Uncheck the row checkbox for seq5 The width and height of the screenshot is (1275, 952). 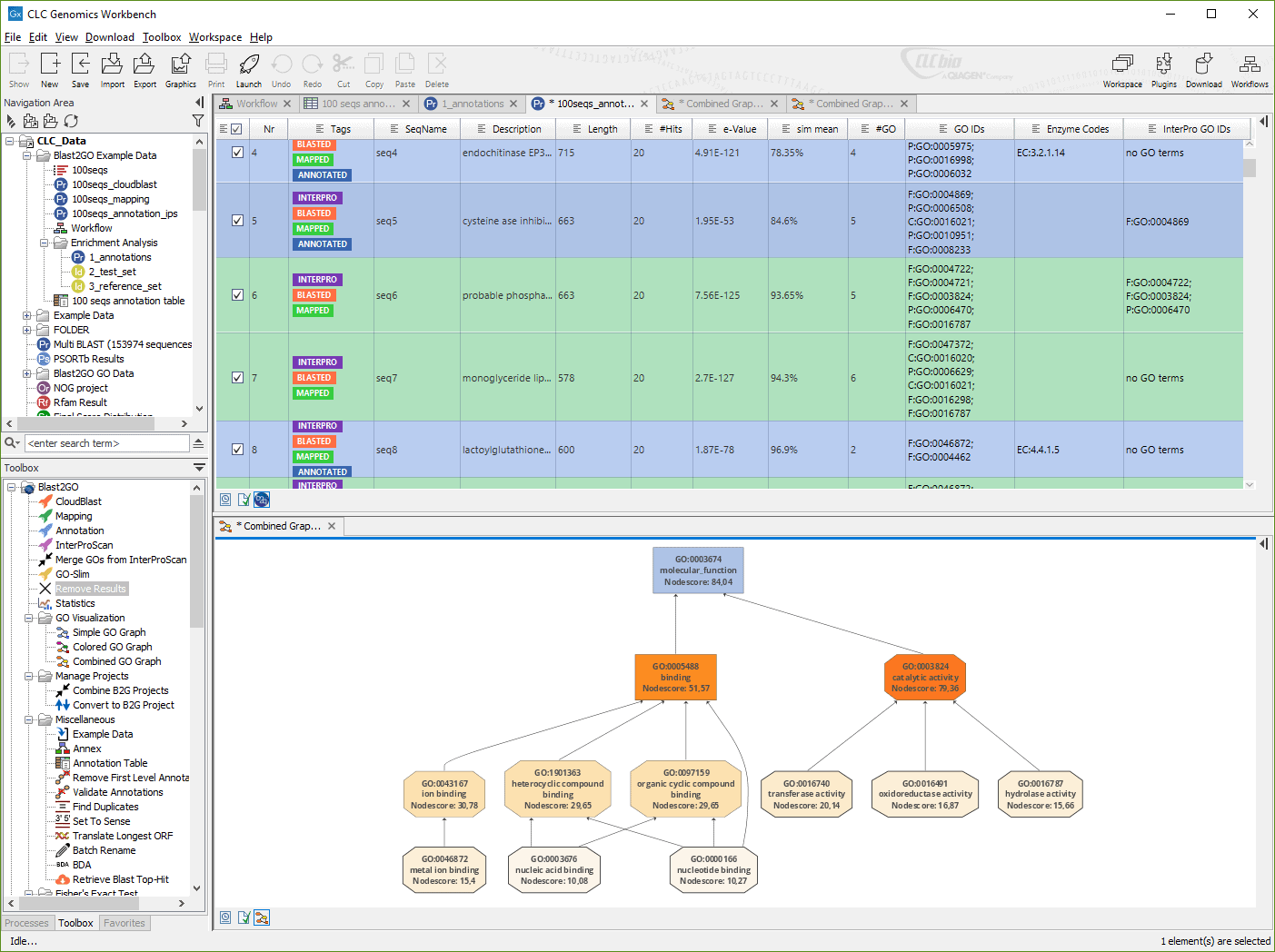(237, 220)
